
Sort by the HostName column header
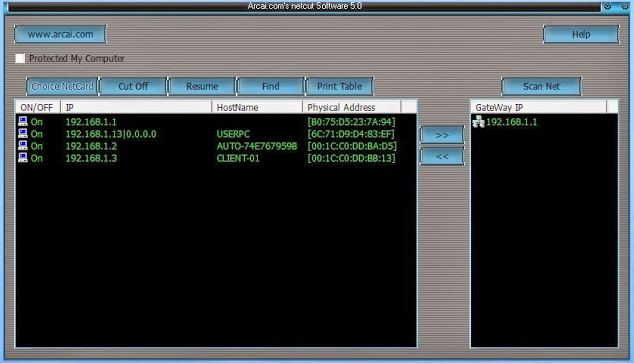(x=257, y=107)
